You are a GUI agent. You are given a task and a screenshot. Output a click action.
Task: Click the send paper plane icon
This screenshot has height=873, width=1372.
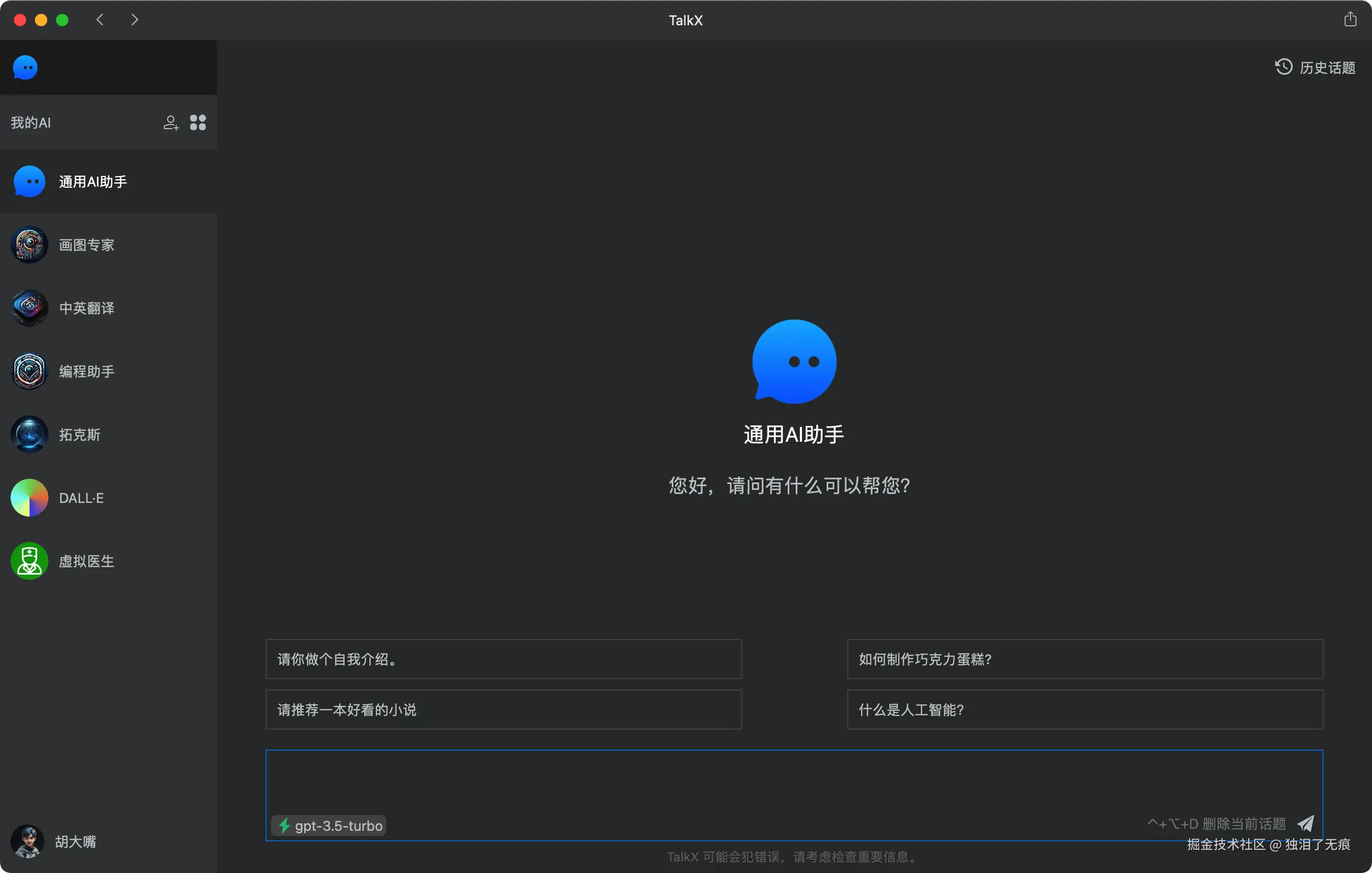click(1305, 823)
